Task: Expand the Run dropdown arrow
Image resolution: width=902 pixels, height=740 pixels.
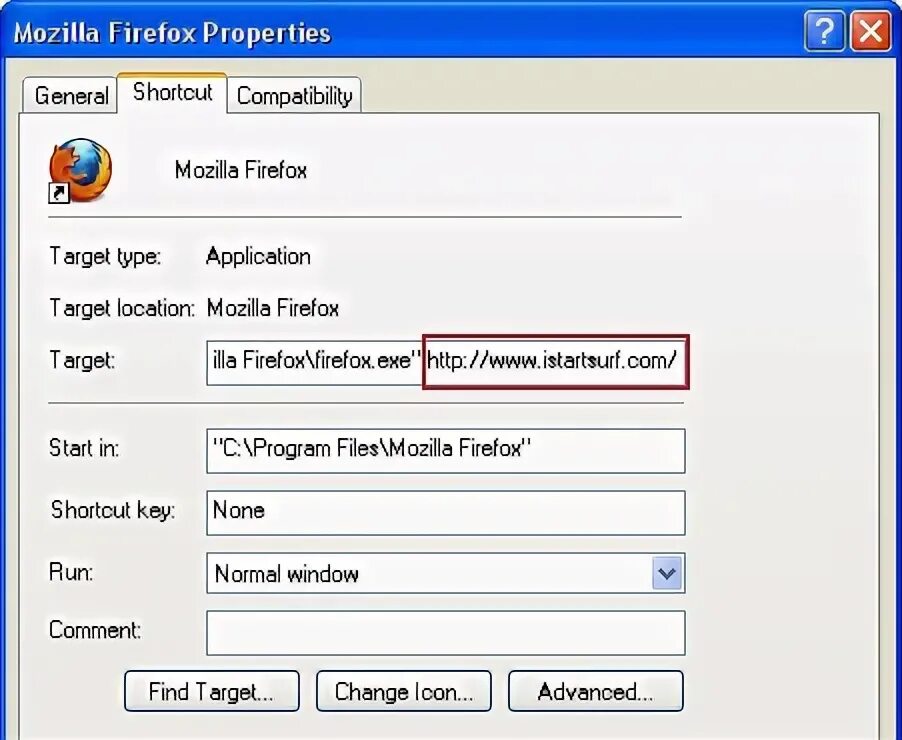Action: (x=667, y=573)
